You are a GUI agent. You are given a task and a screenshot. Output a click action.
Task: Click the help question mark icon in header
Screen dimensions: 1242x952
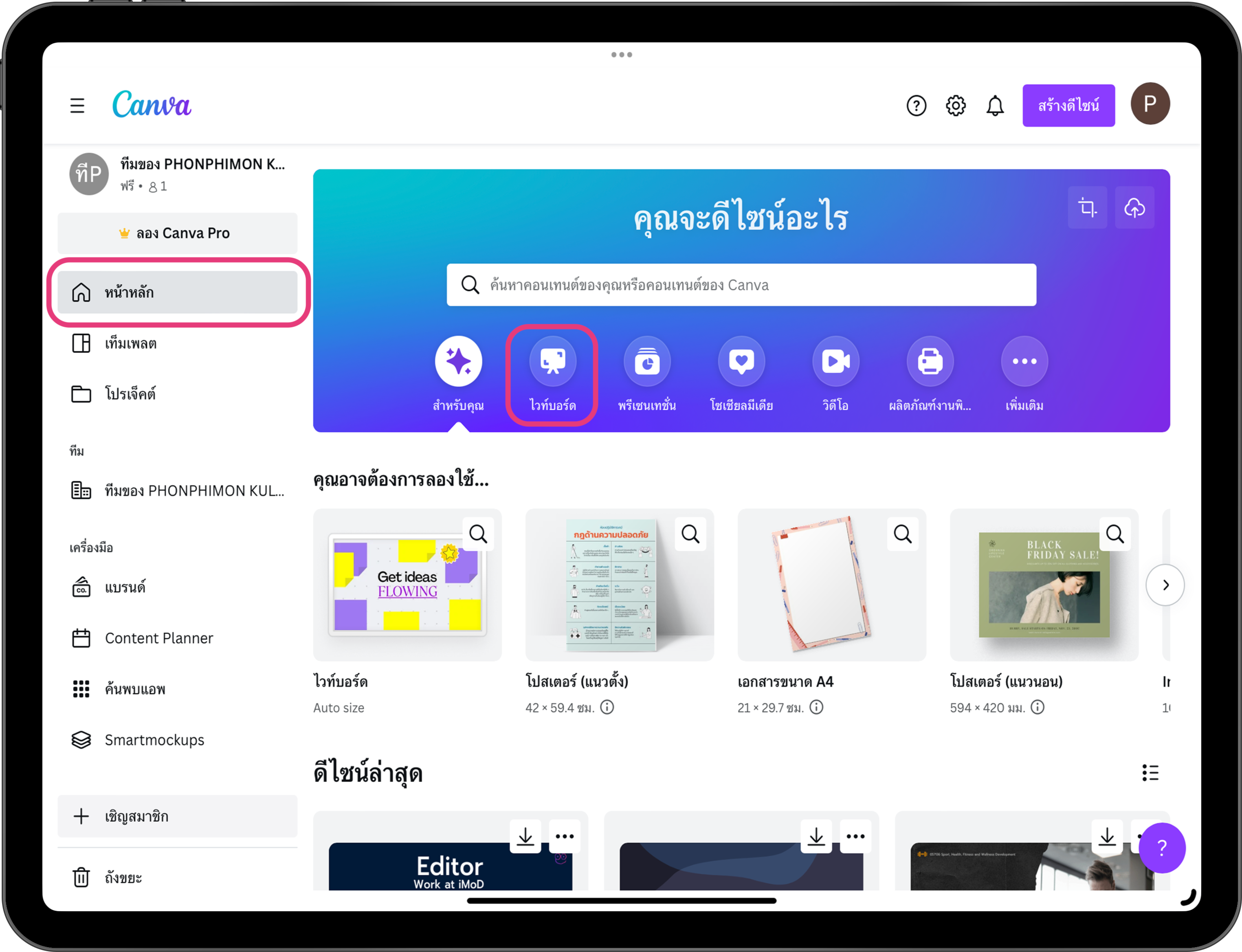click(916, 106)
